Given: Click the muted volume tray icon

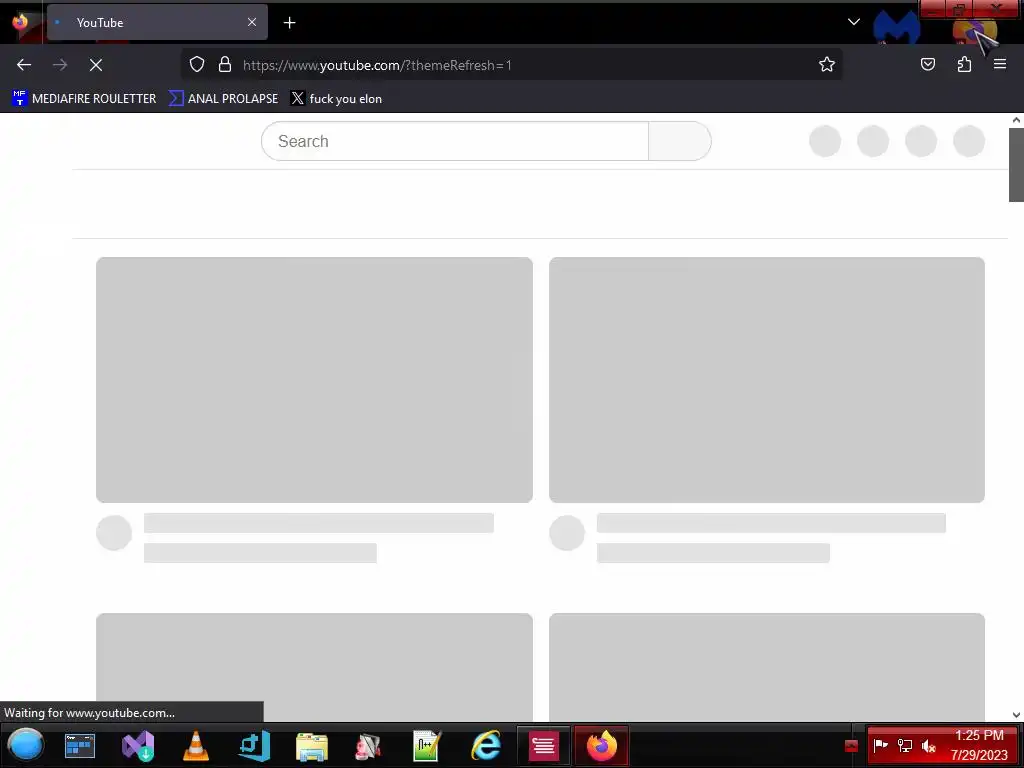Looking at the screenshot, I should [929, 745].
